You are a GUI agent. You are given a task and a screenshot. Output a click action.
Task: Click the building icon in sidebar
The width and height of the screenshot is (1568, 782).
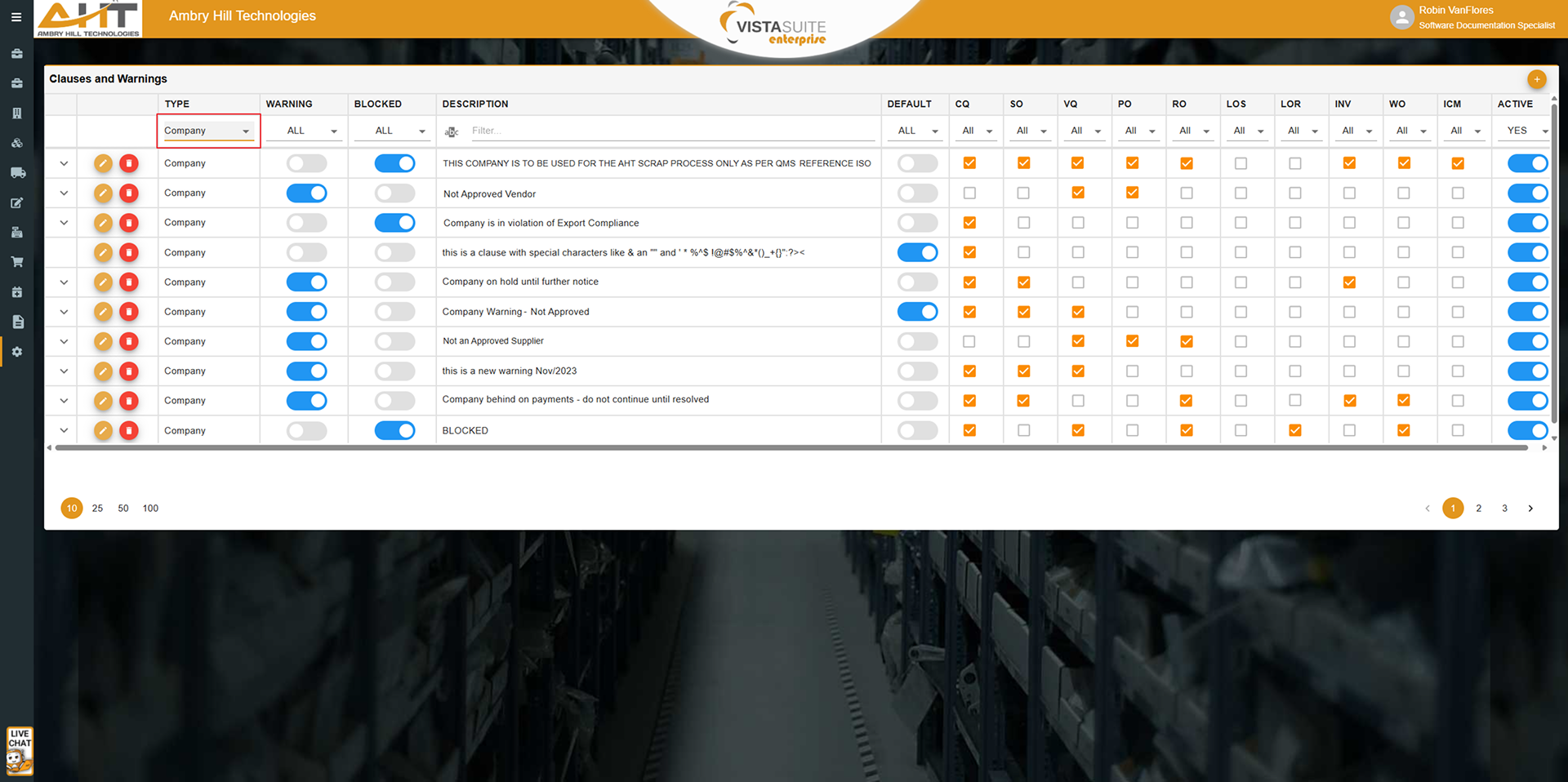coord(17,113)
